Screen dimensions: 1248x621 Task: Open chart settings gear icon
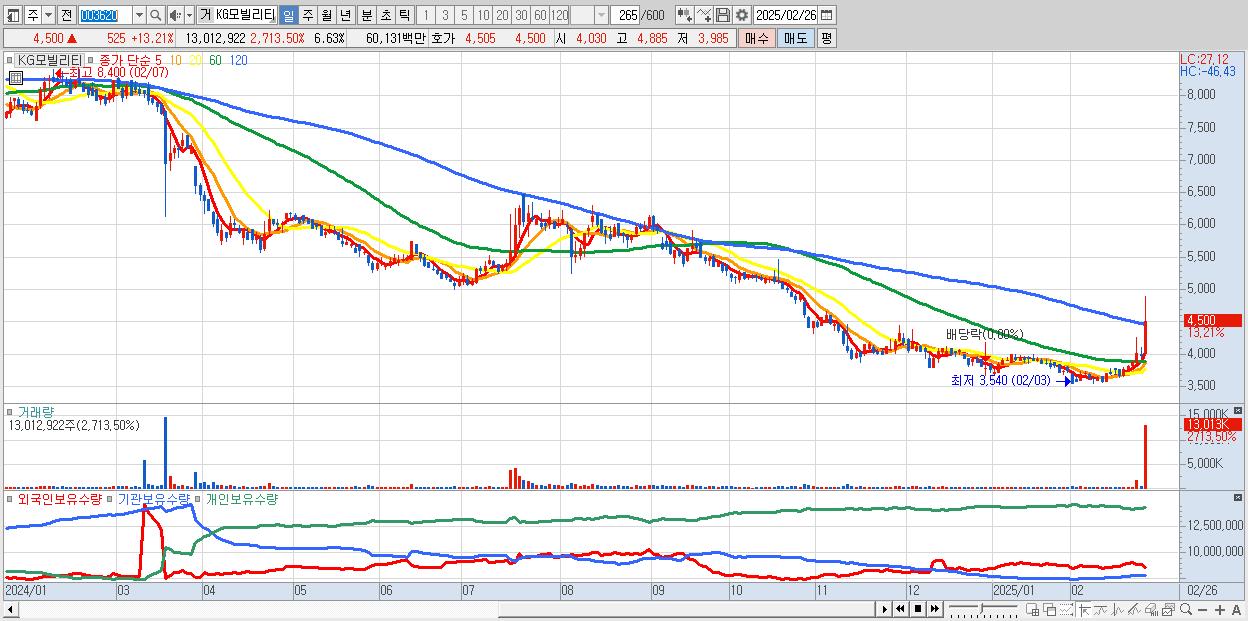(x=742, y=15)
